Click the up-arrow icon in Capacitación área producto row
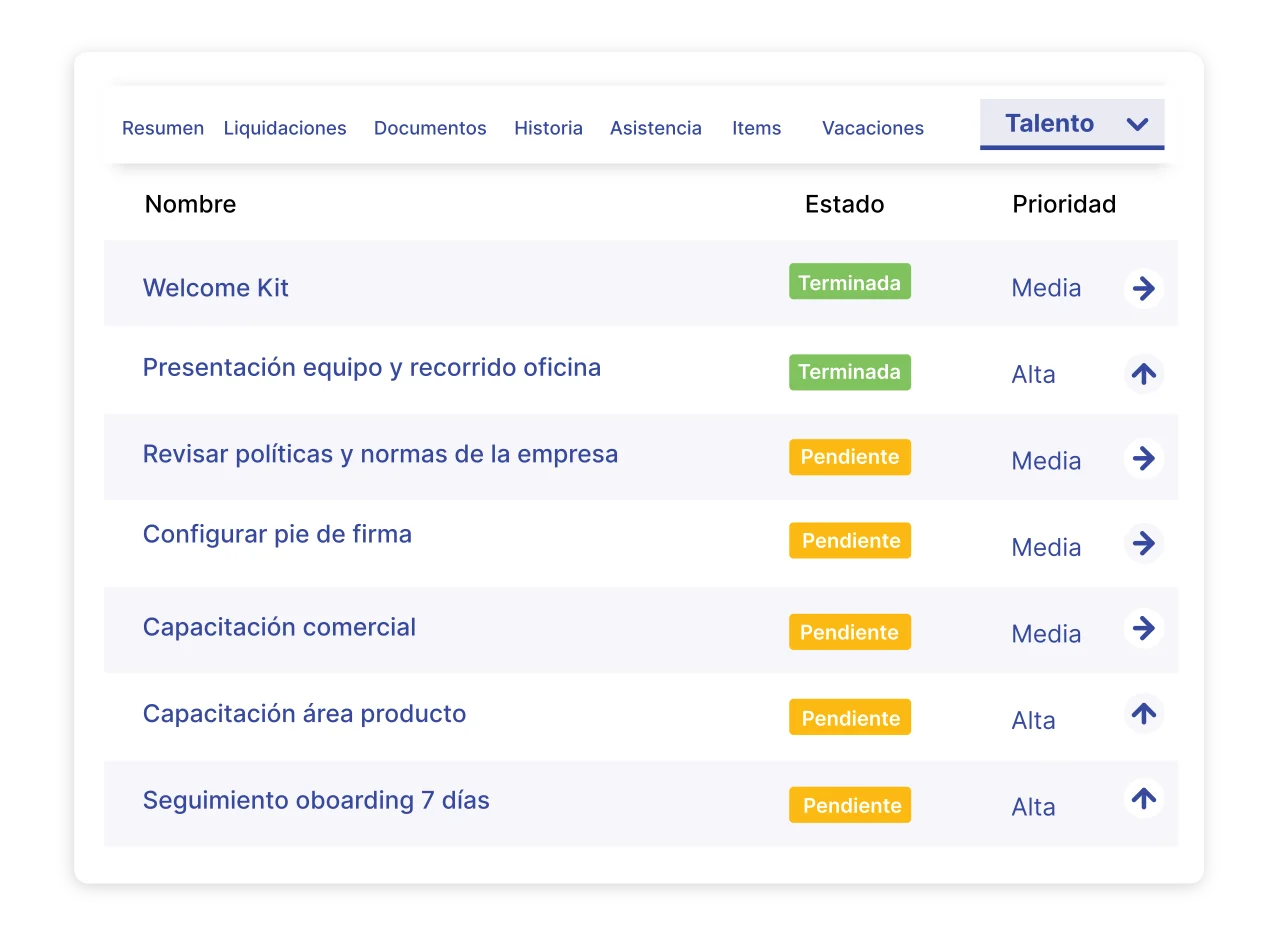The width and height of the screenshot is (1280, 925). (x=1143, y=714)
